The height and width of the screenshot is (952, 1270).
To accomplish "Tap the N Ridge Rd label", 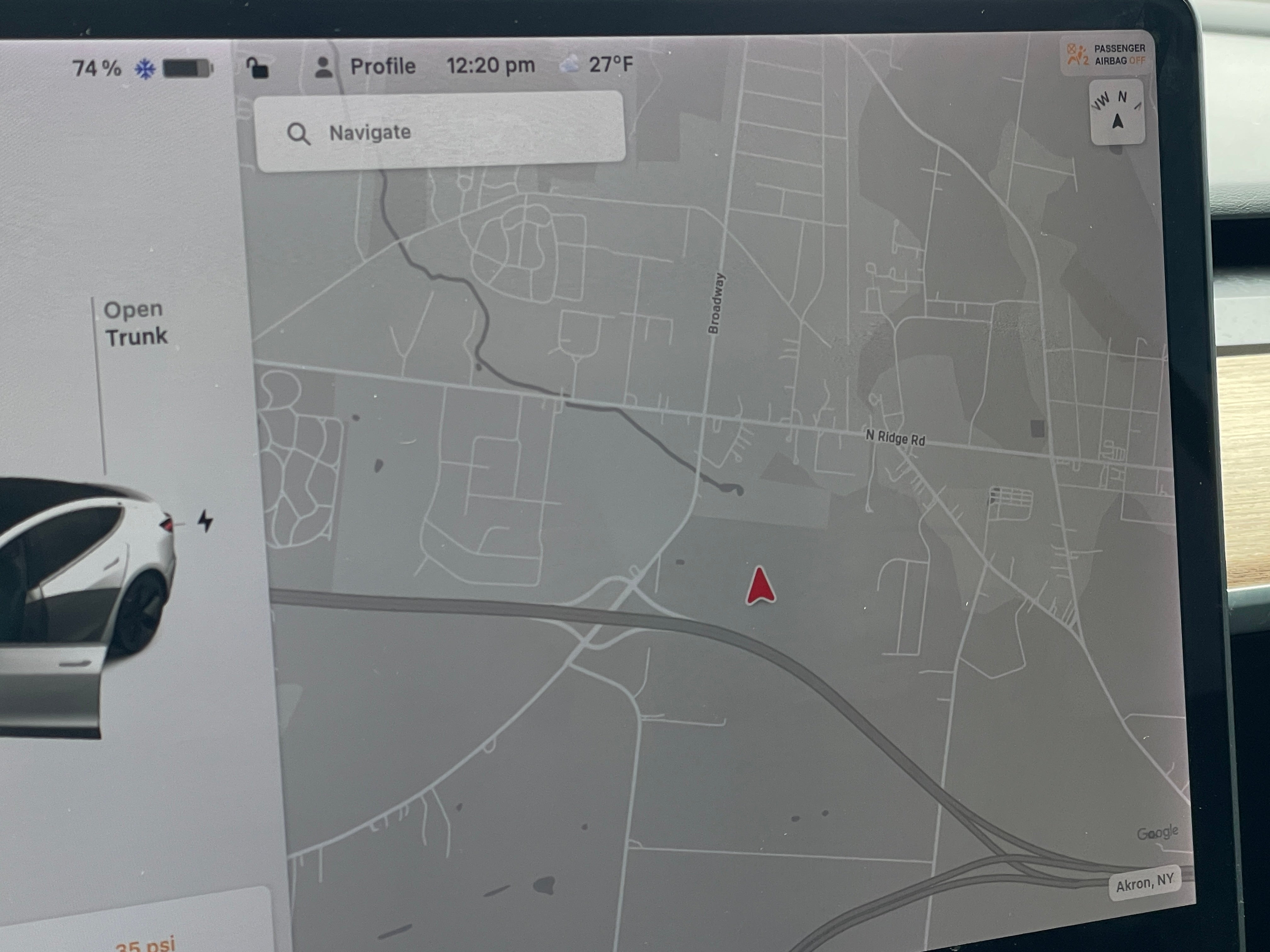I will [x=895, y=438].
